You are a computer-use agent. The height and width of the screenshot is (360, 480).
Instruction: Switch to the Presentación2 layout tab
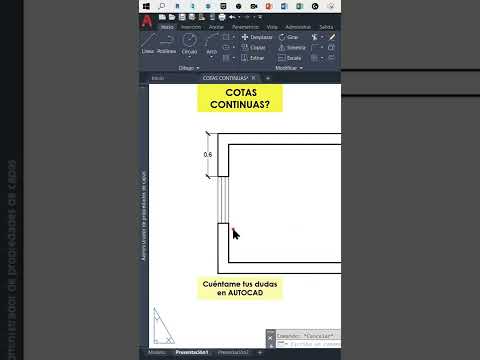coord(233,352)
